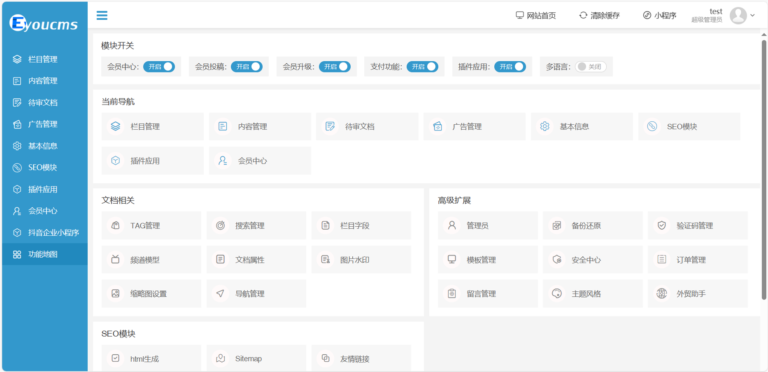Click the page vertical scrollbar
The height and width of the screenshot is (372, 768).
[764, 169]
